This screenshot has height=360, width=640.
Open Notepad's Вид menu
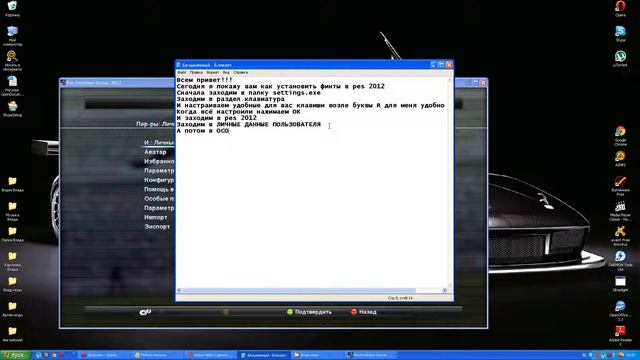pos(226,72)
